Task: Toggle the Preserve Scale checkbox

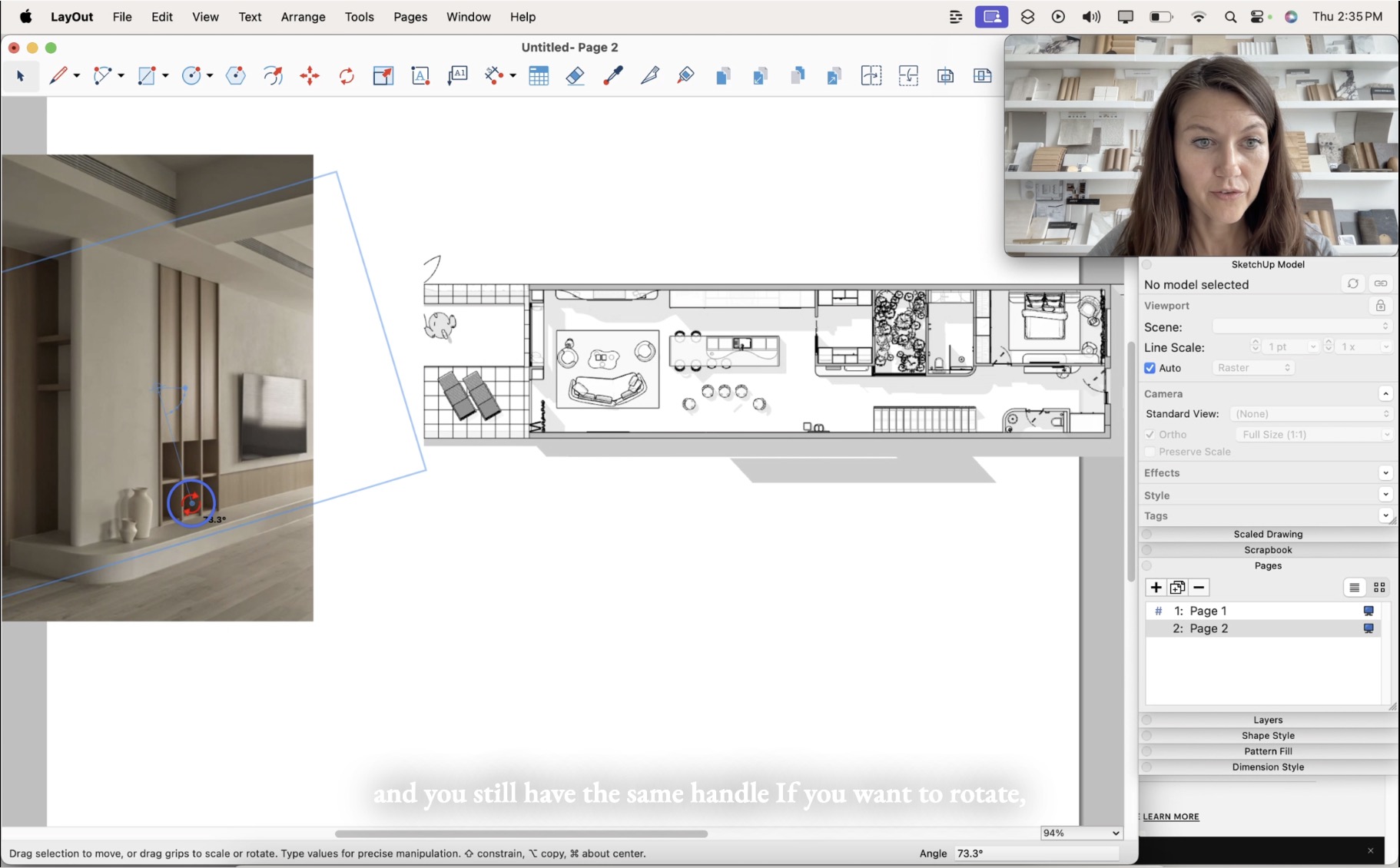Action: pos(1150,452)
